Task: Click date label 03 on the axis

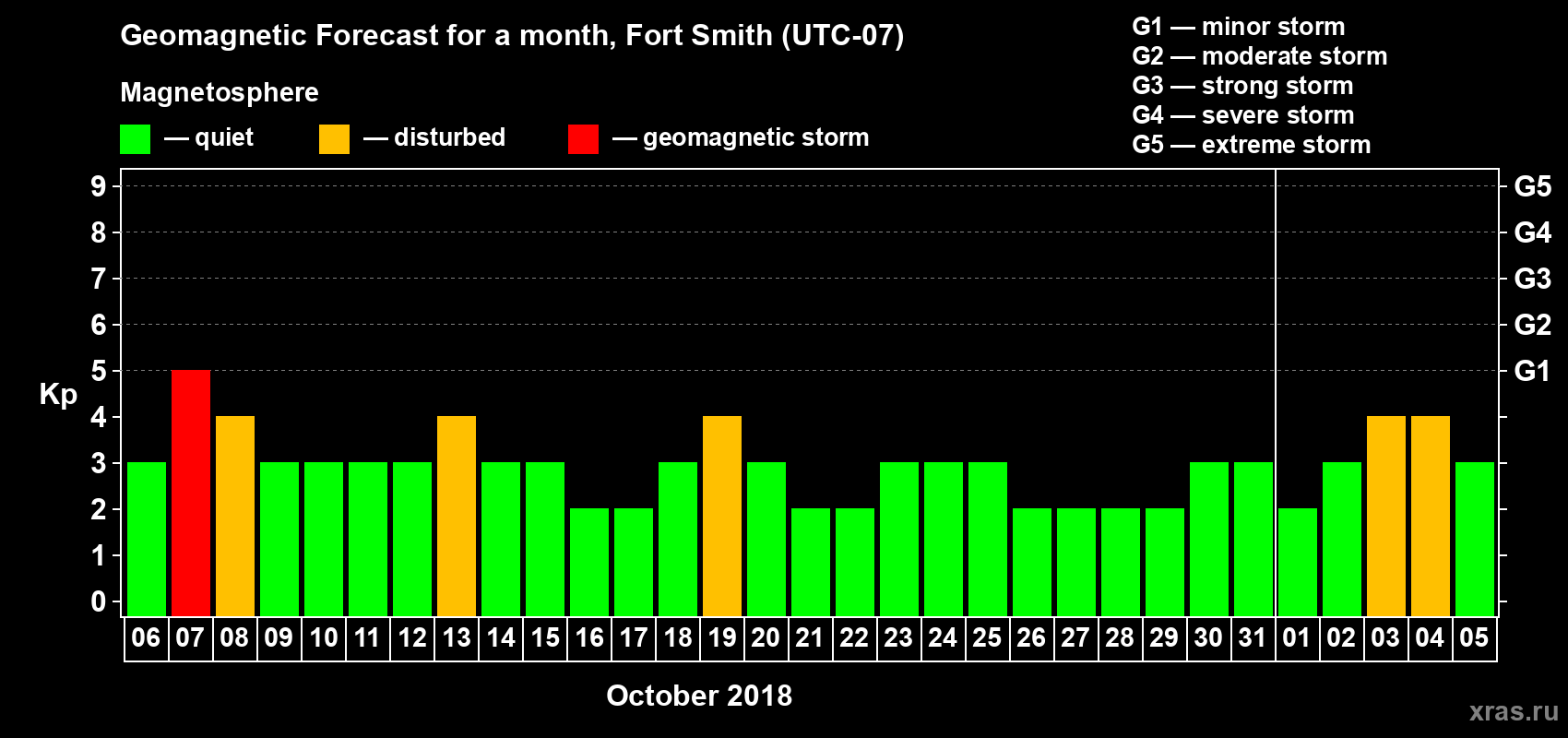Action: [1385, 637]
